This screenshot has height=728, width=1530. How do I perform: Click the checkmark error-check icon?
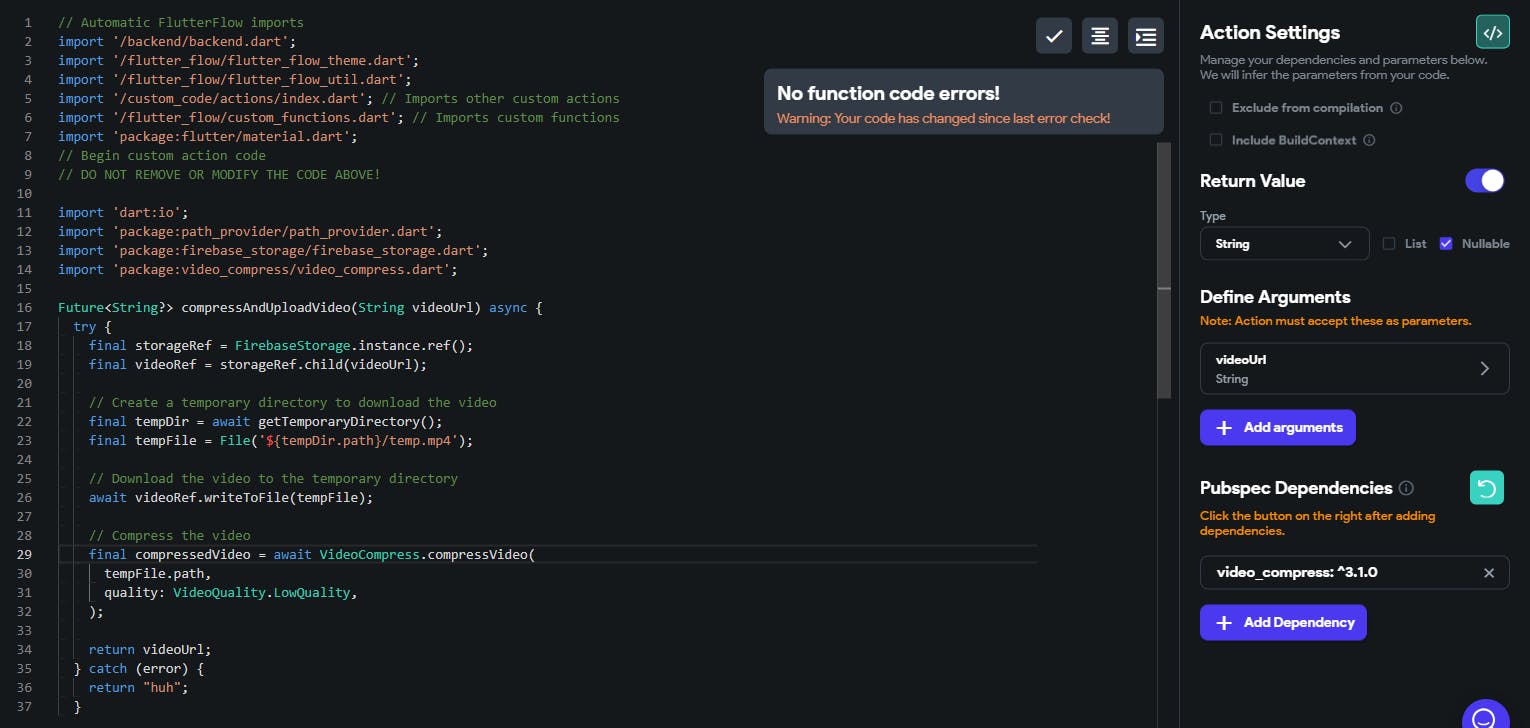[1054, 36]
